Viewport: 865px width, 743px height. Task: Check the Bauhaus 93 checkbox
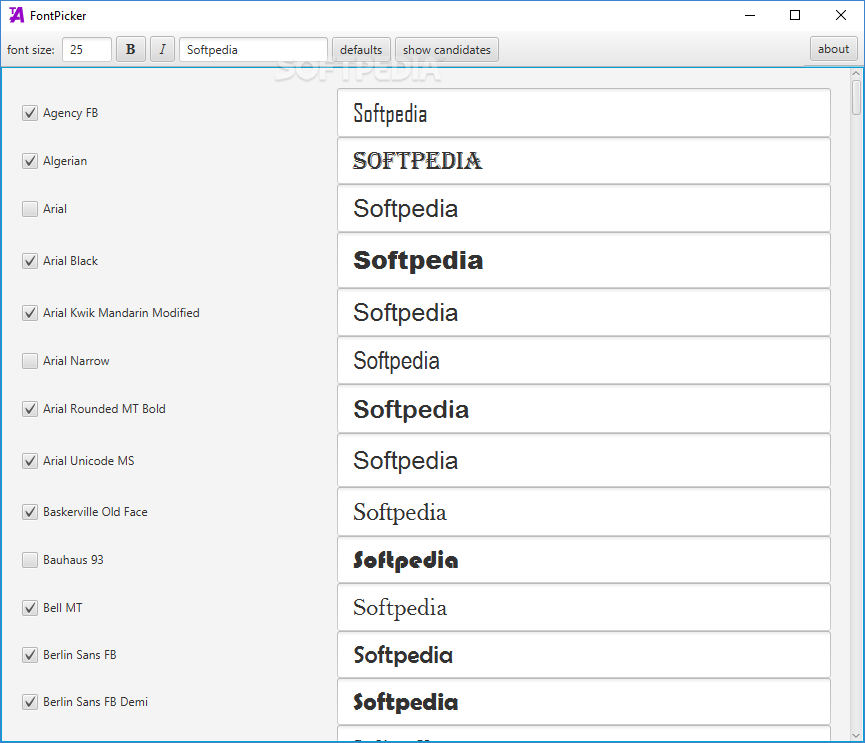30,560
